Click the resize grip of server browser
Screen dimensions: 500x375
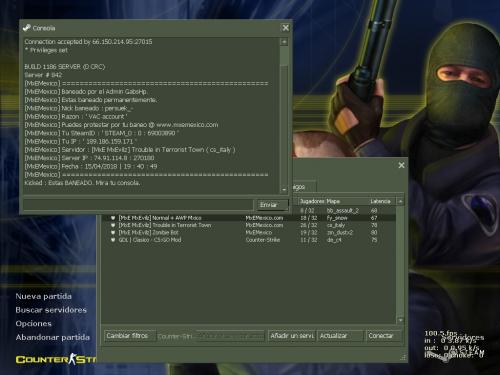click(x=403, y=358)
